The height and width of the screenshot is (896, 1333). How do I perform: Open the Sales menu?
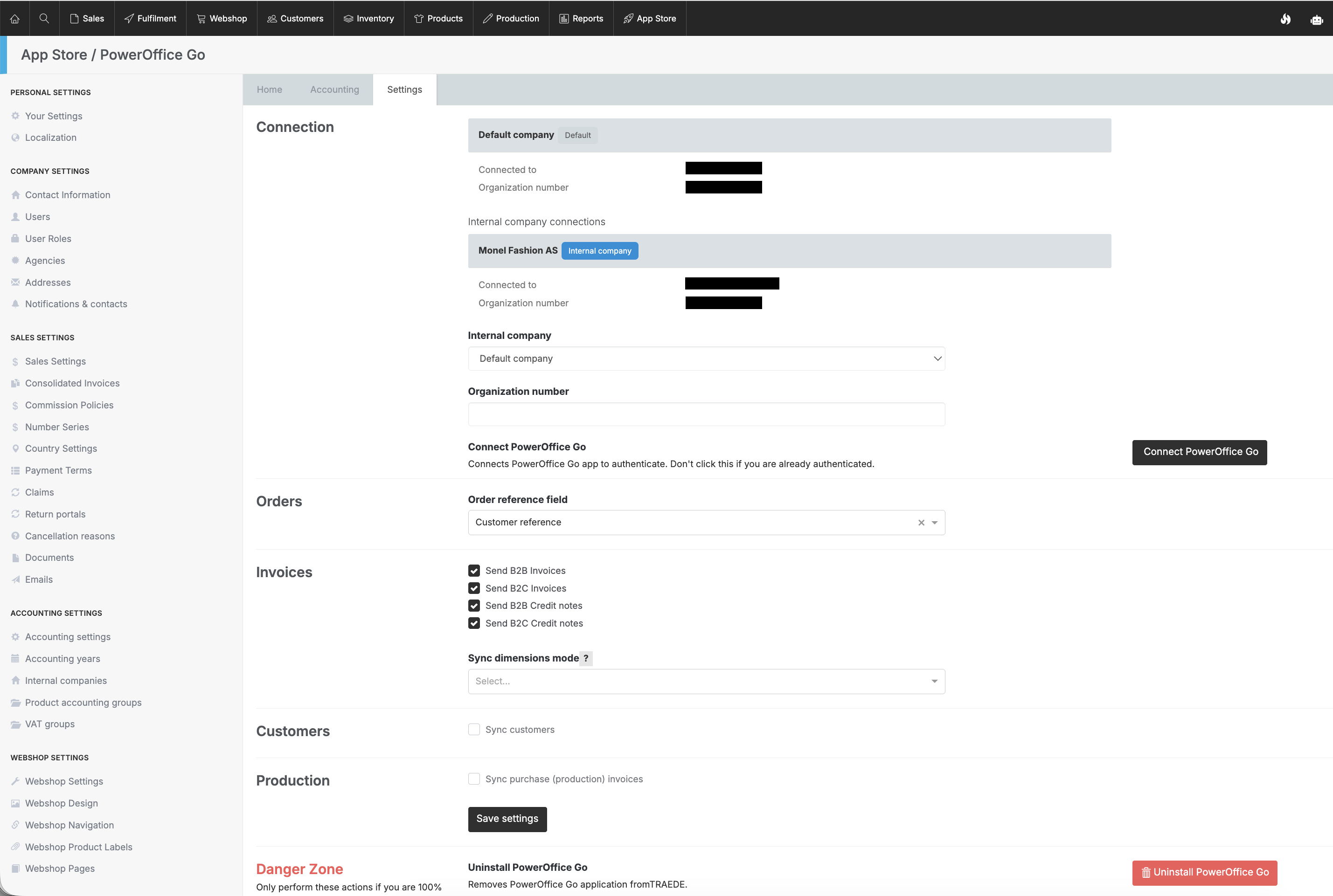pos(86,19)
